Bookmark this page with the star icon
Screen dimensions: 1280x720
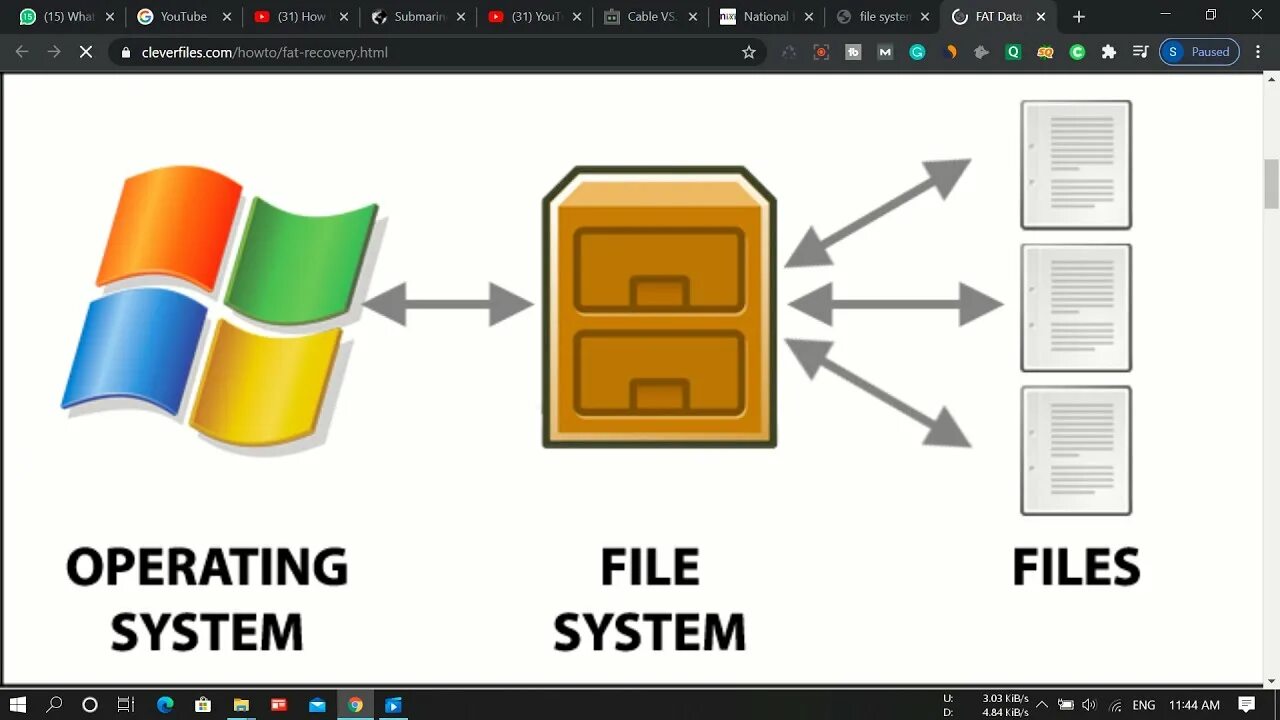click(749, 52)
